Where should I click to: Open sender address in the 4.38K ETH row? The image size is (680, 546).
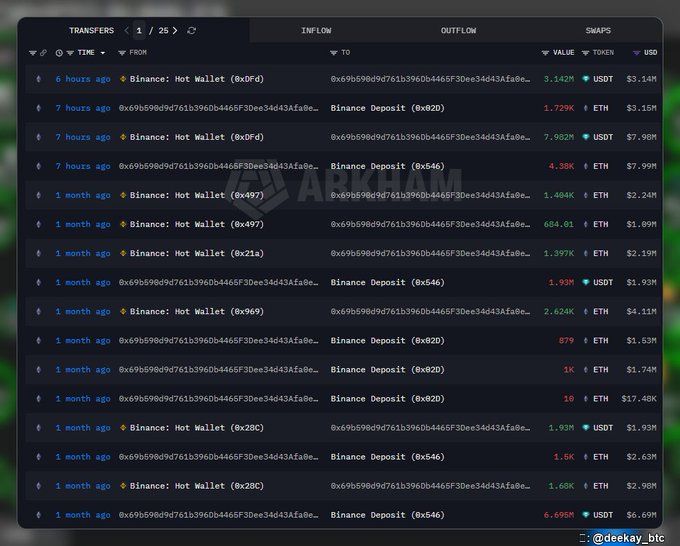pyautogui.click(x=219, y=166)
